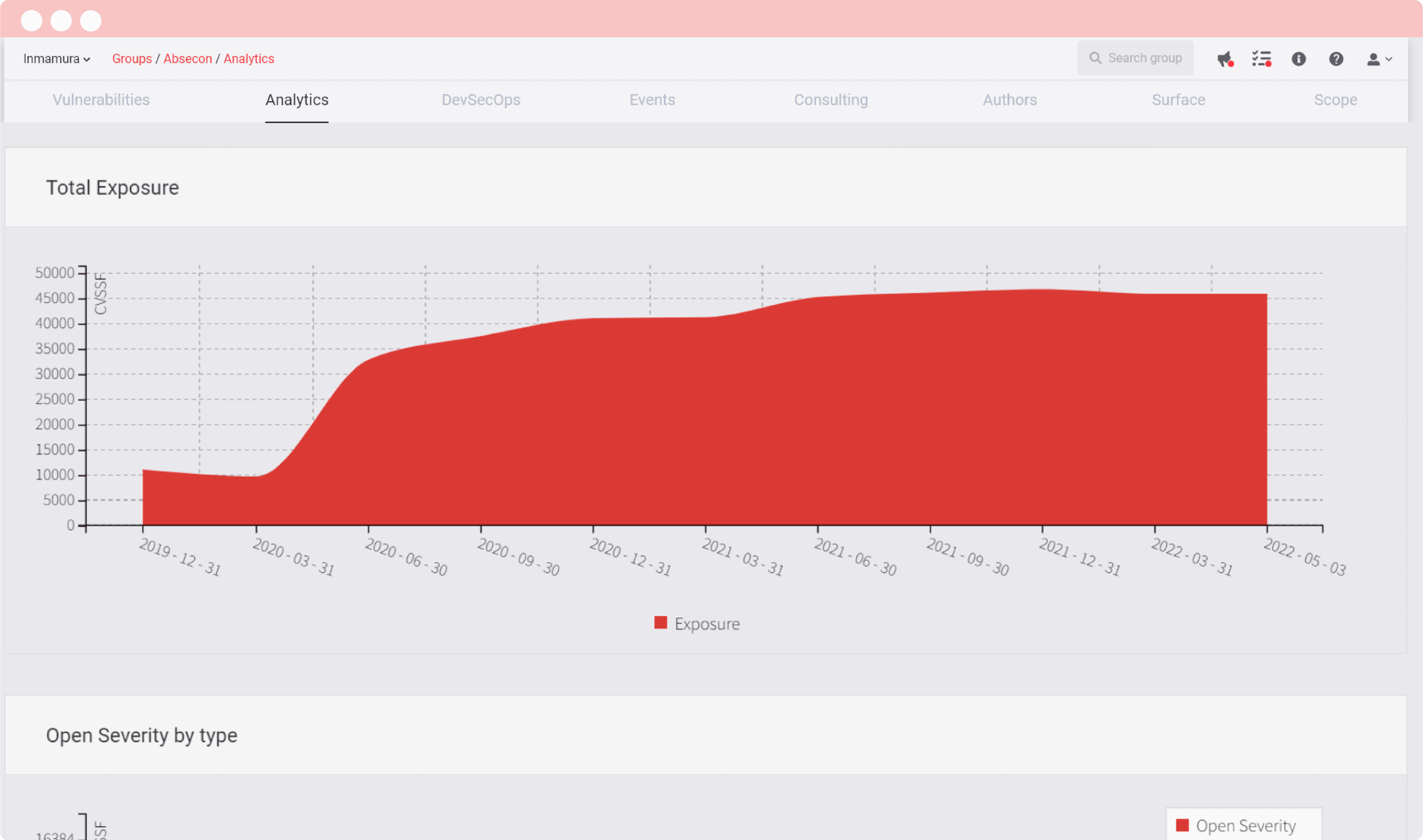
Task: Focus the Search group field
Action: (x=1136, y=58)
